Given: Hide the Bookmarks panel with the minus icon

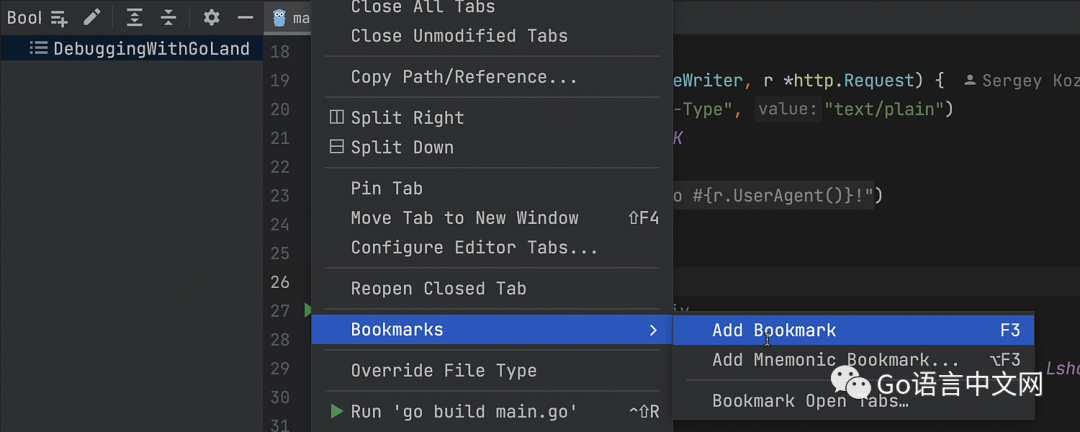Looking at the screenshot, I should tap(245, 18).
